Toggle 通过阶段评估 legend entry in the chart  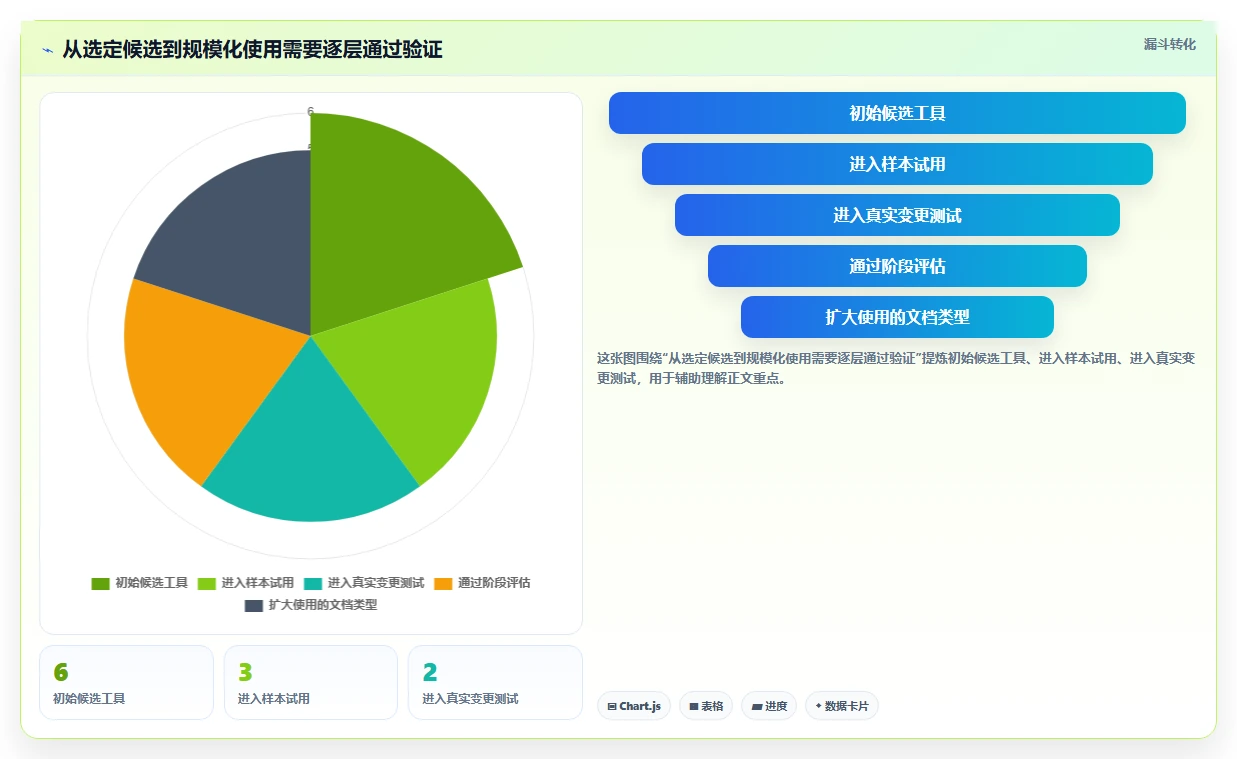(x=482, y=583)
